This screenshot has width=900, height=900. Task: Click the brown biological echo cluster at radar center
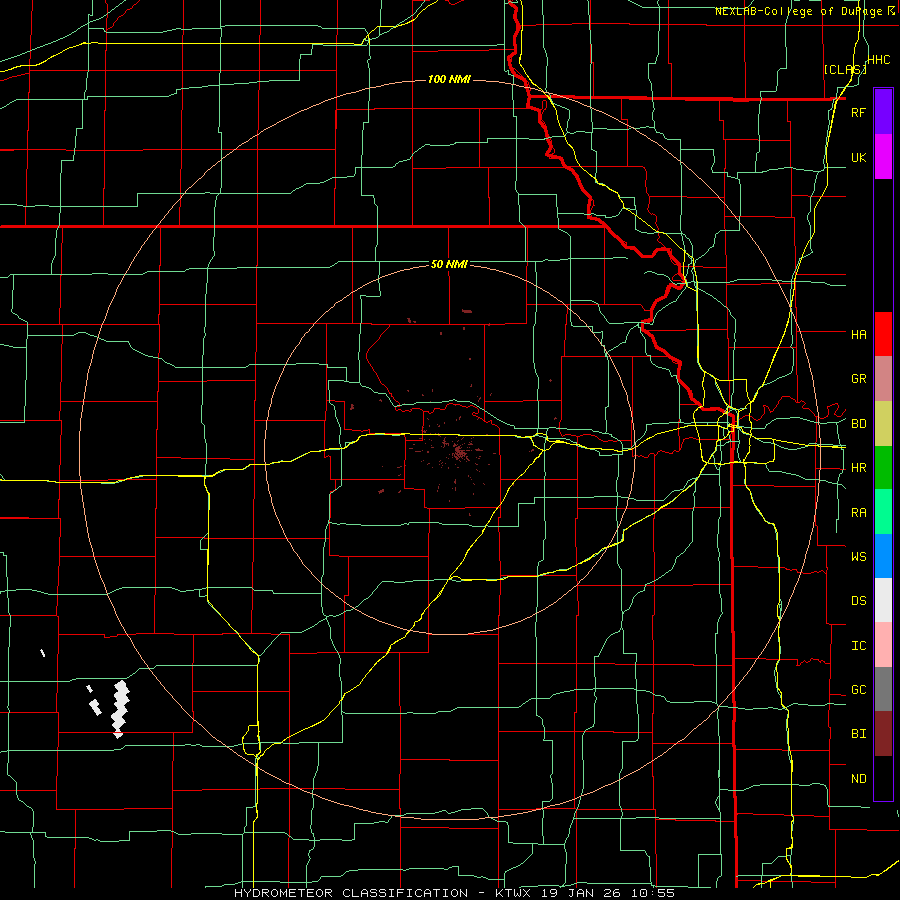[x=458, y=453]
